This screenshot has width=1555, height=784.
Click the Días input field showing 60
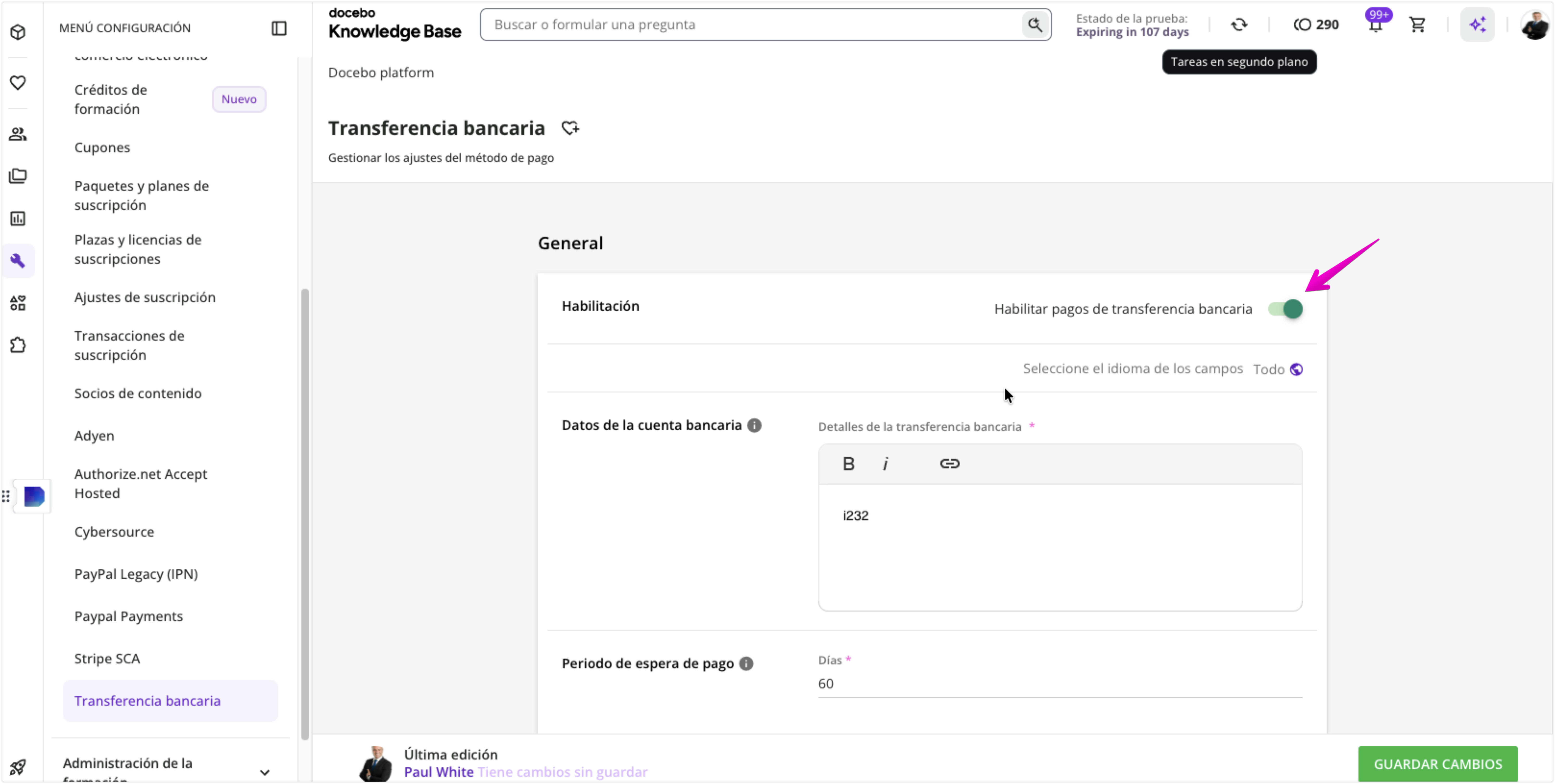(1060, 684)
